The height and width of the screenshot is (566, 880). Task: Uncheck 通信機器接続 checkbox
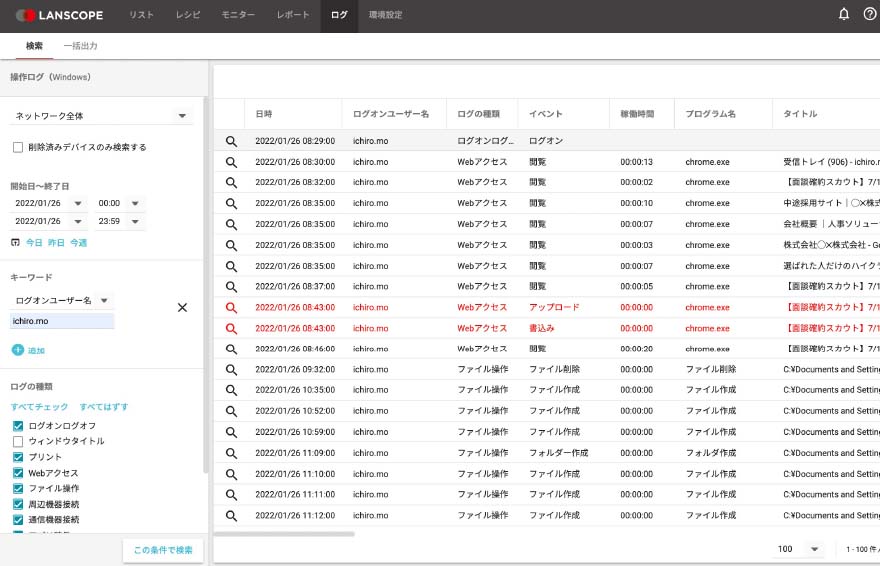pyautogui.click(x=18, y=519)
